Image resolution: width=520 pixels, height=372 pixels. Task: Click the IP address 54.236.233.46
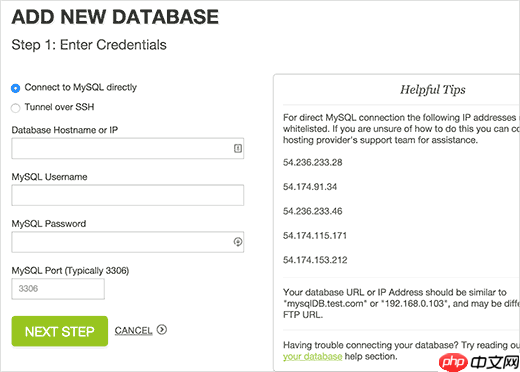(x=313, y=211)
